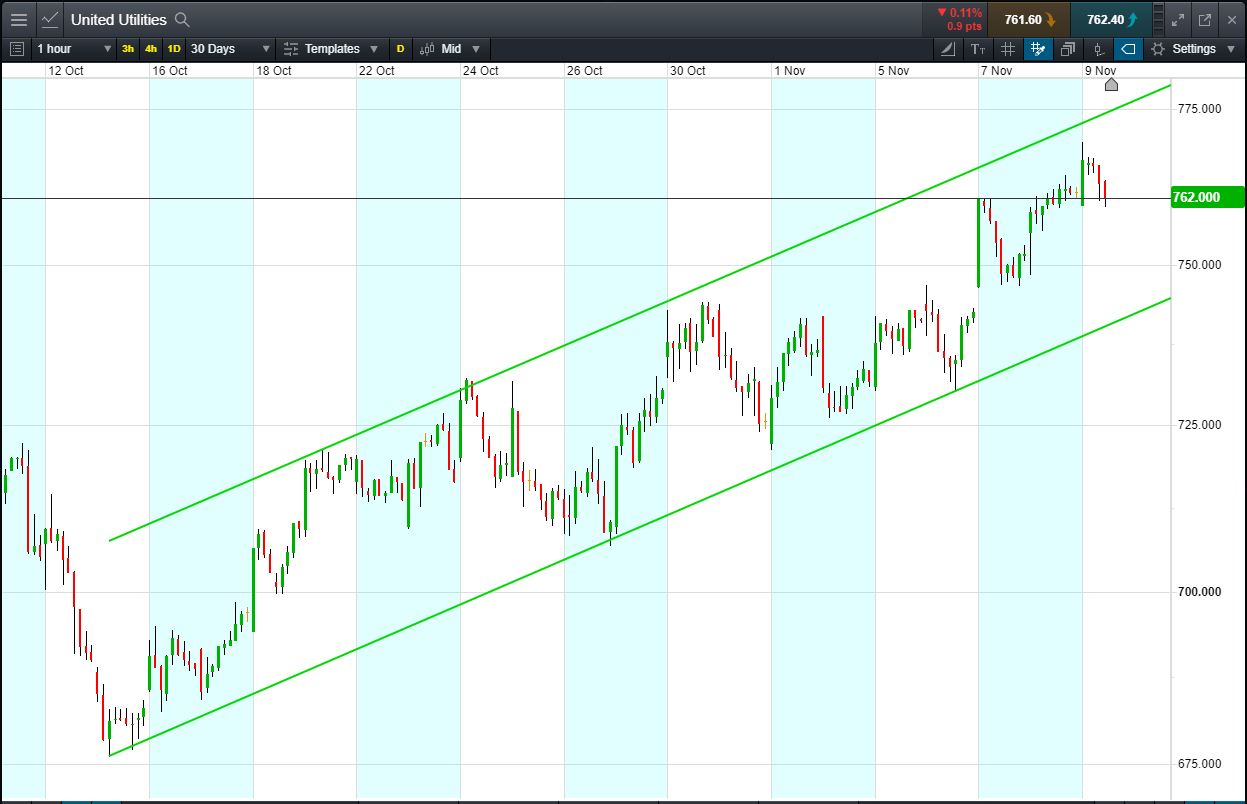The width and height of the screenshot is (1247, 804).
Task: Open the hamburger main menu
Action: coord(18,19)
